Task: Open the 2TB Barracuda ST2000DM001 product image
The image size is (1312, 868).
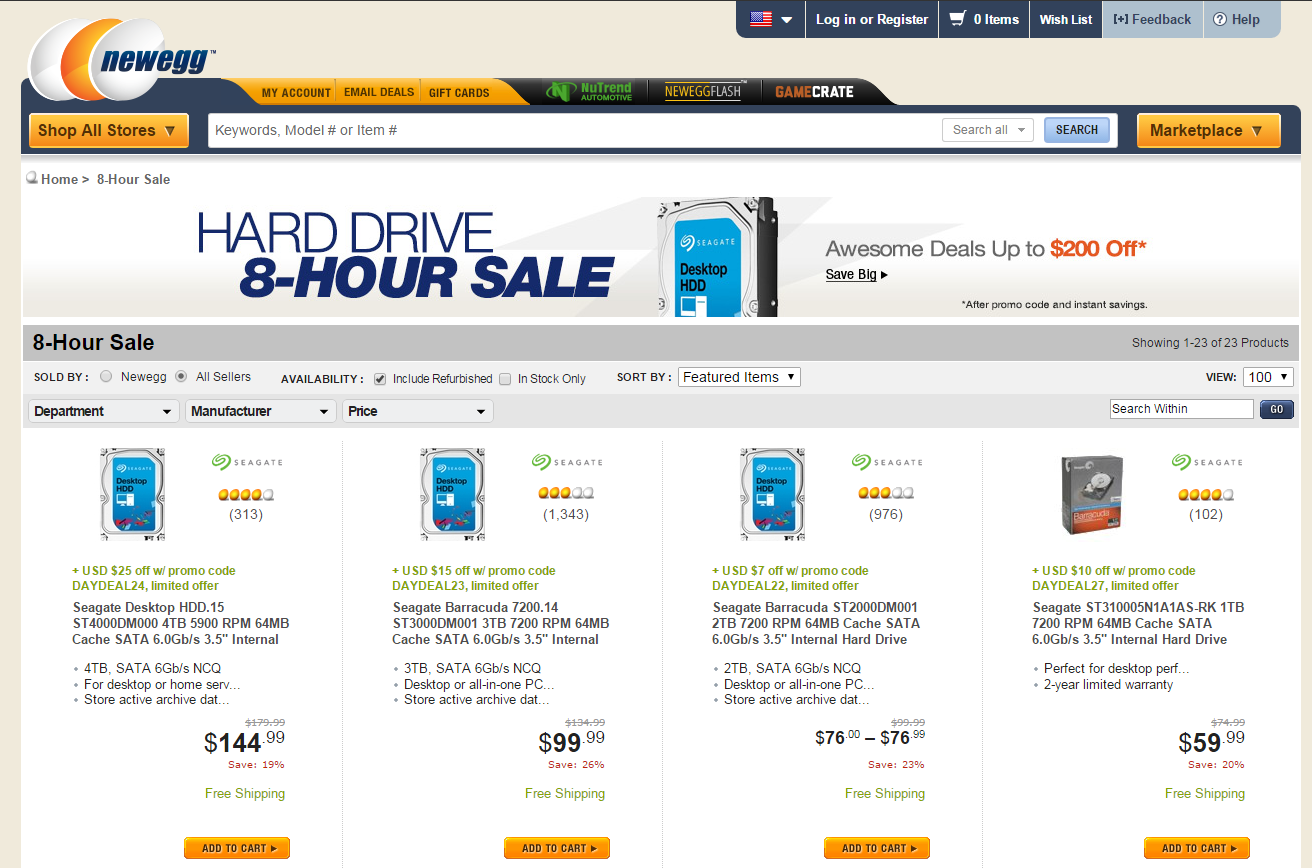Action: 773,494
